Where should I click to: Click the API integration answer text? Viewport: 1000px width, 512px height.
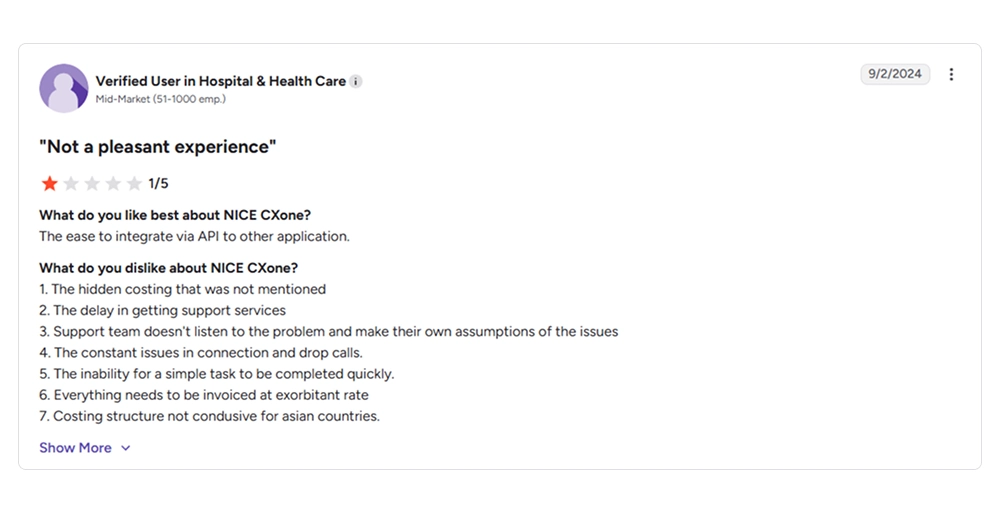[x=195, y=237]
